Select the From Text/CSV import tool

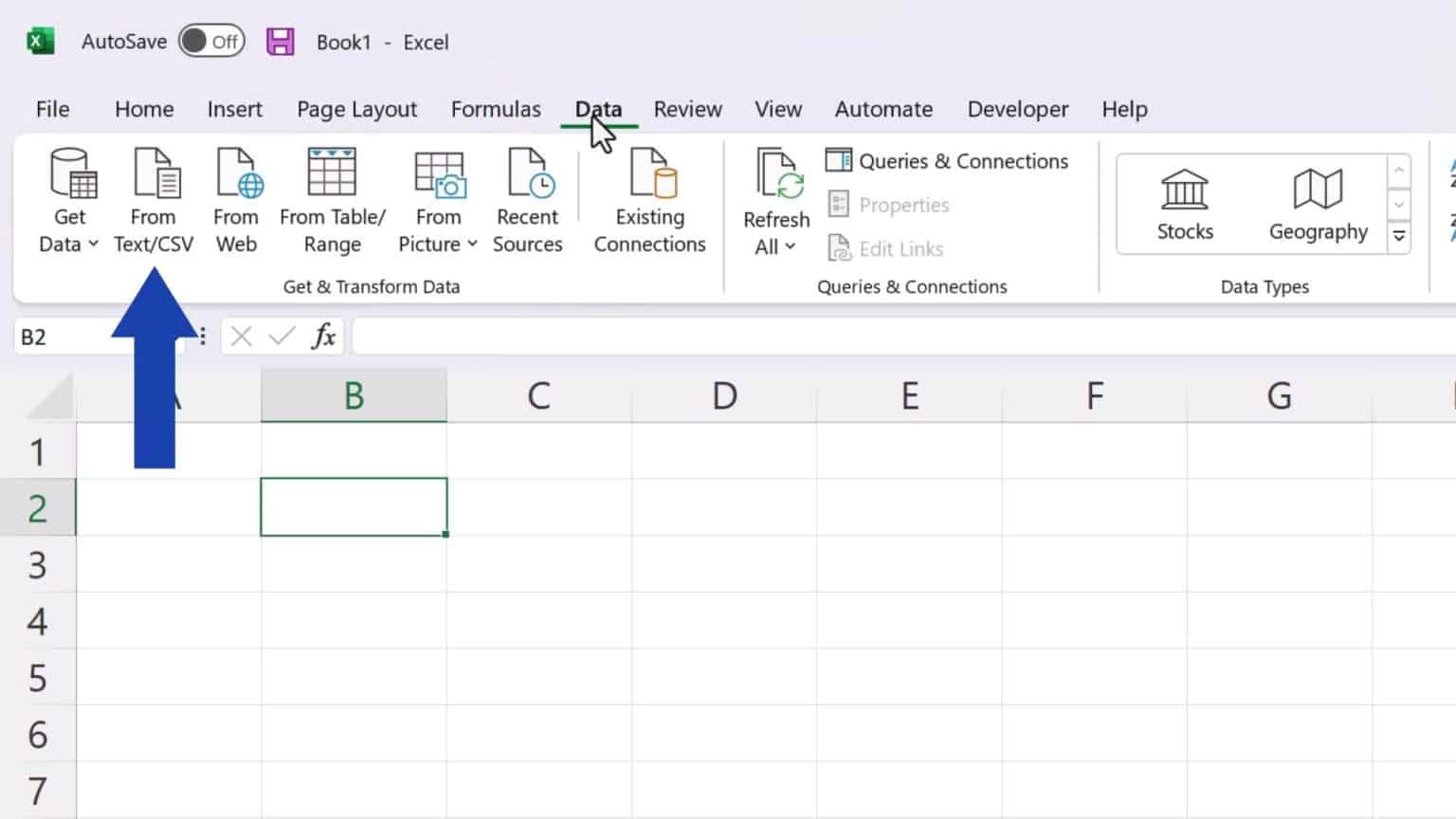pos(154,199)
